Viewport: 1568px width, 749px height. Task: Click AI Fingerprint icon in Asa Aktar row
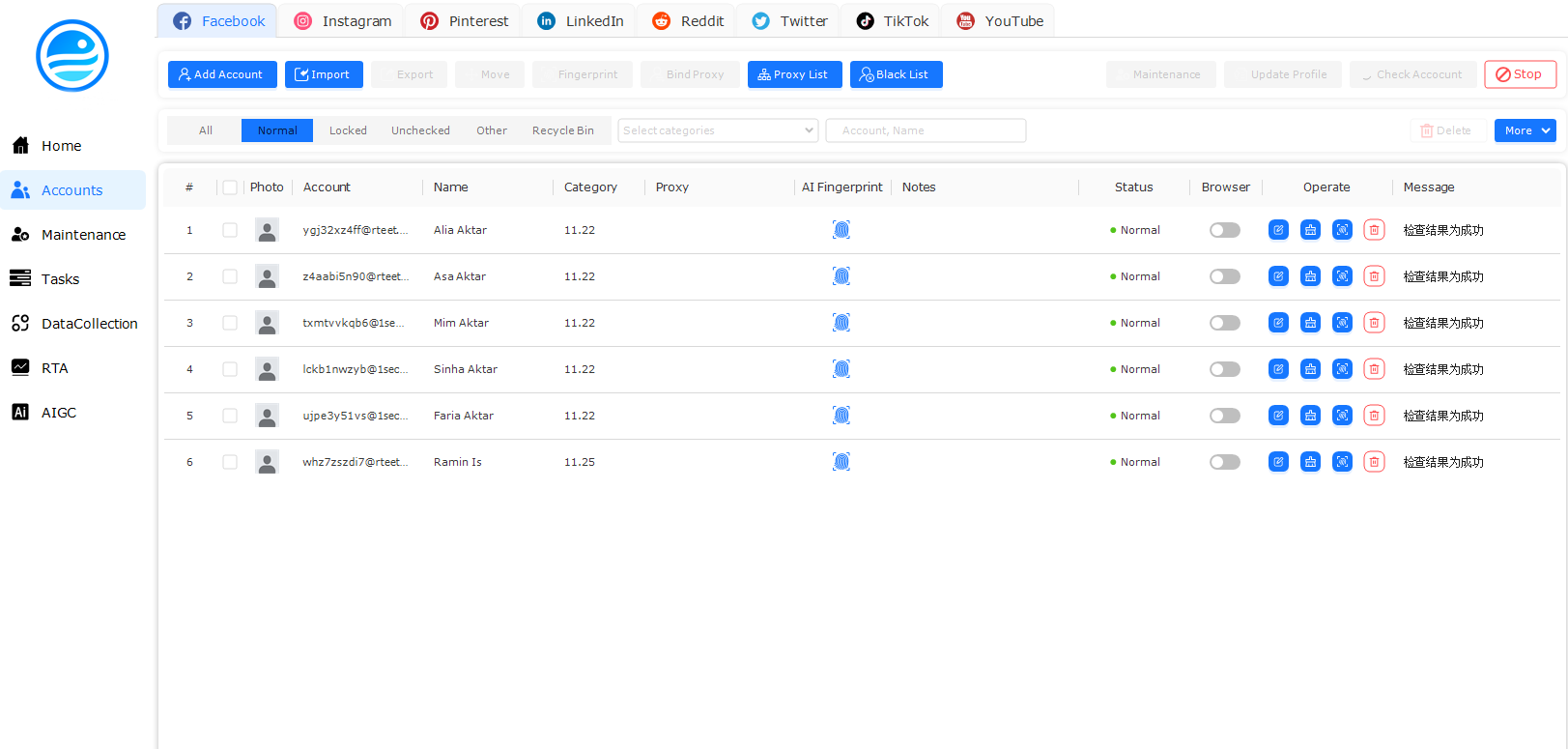pos(841,276)
